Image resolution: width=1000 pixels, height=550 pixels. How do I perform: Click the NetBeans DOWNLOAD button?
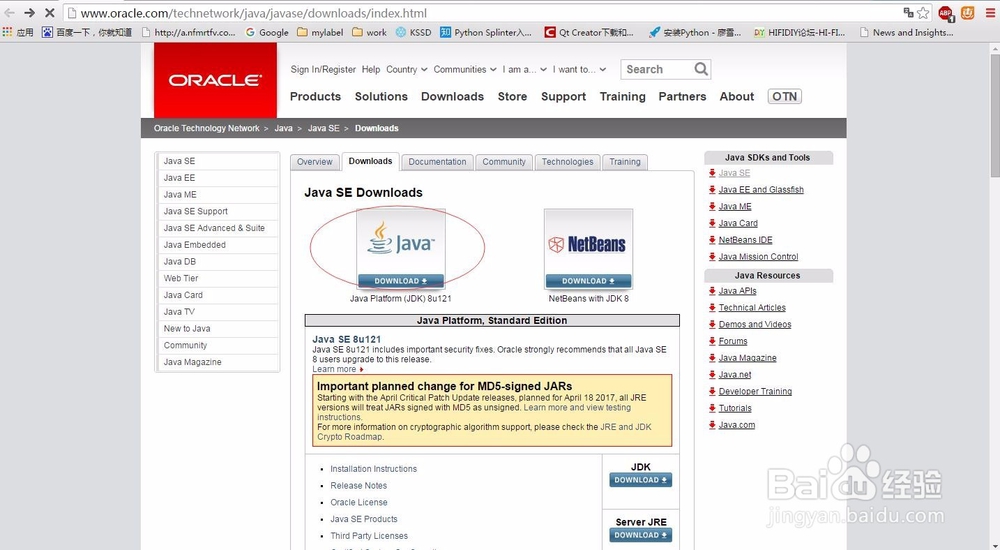point(588,281)
